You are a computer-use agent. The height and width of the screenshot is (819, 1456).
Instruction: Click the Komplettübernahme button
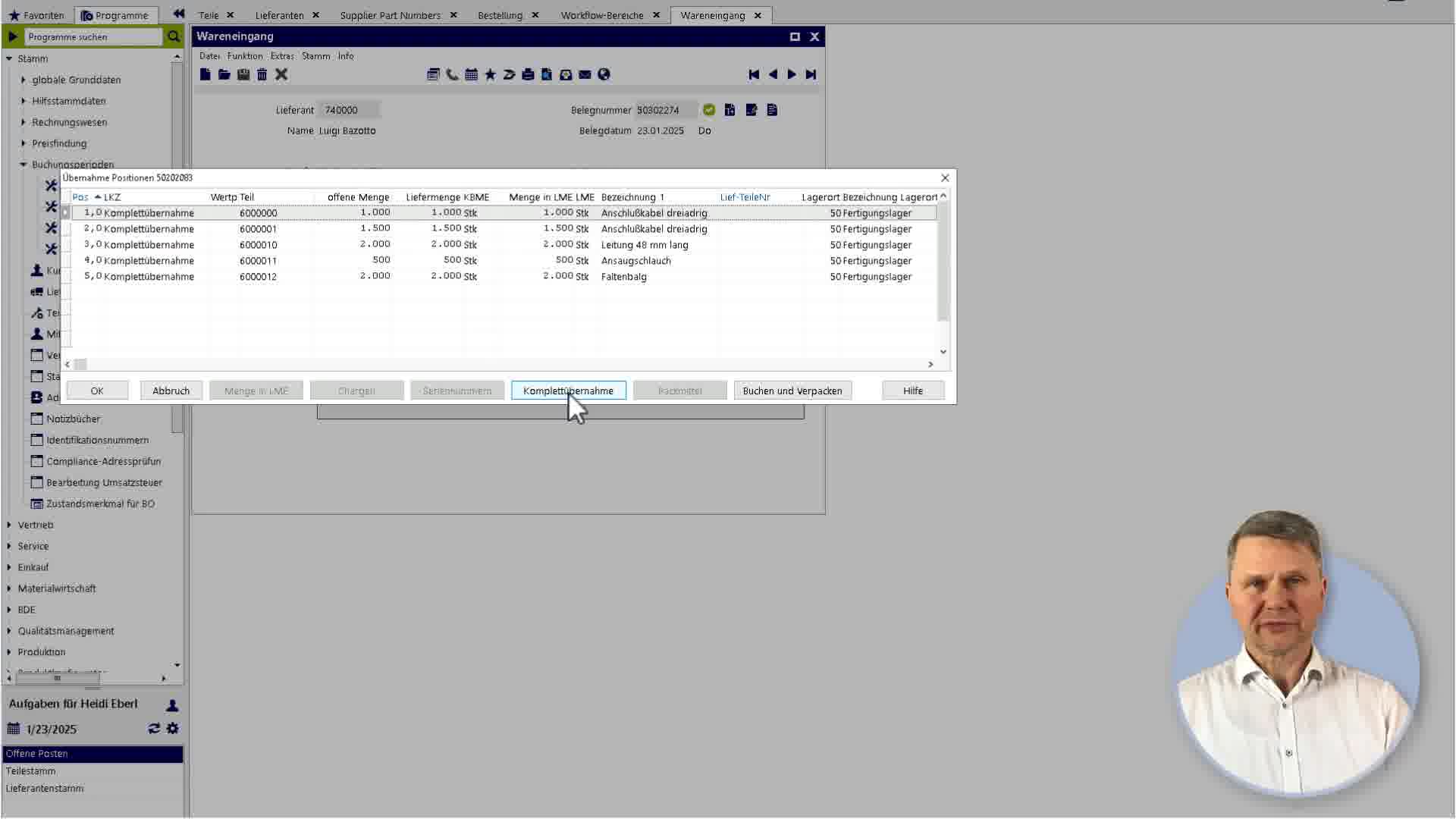point(568,391)
